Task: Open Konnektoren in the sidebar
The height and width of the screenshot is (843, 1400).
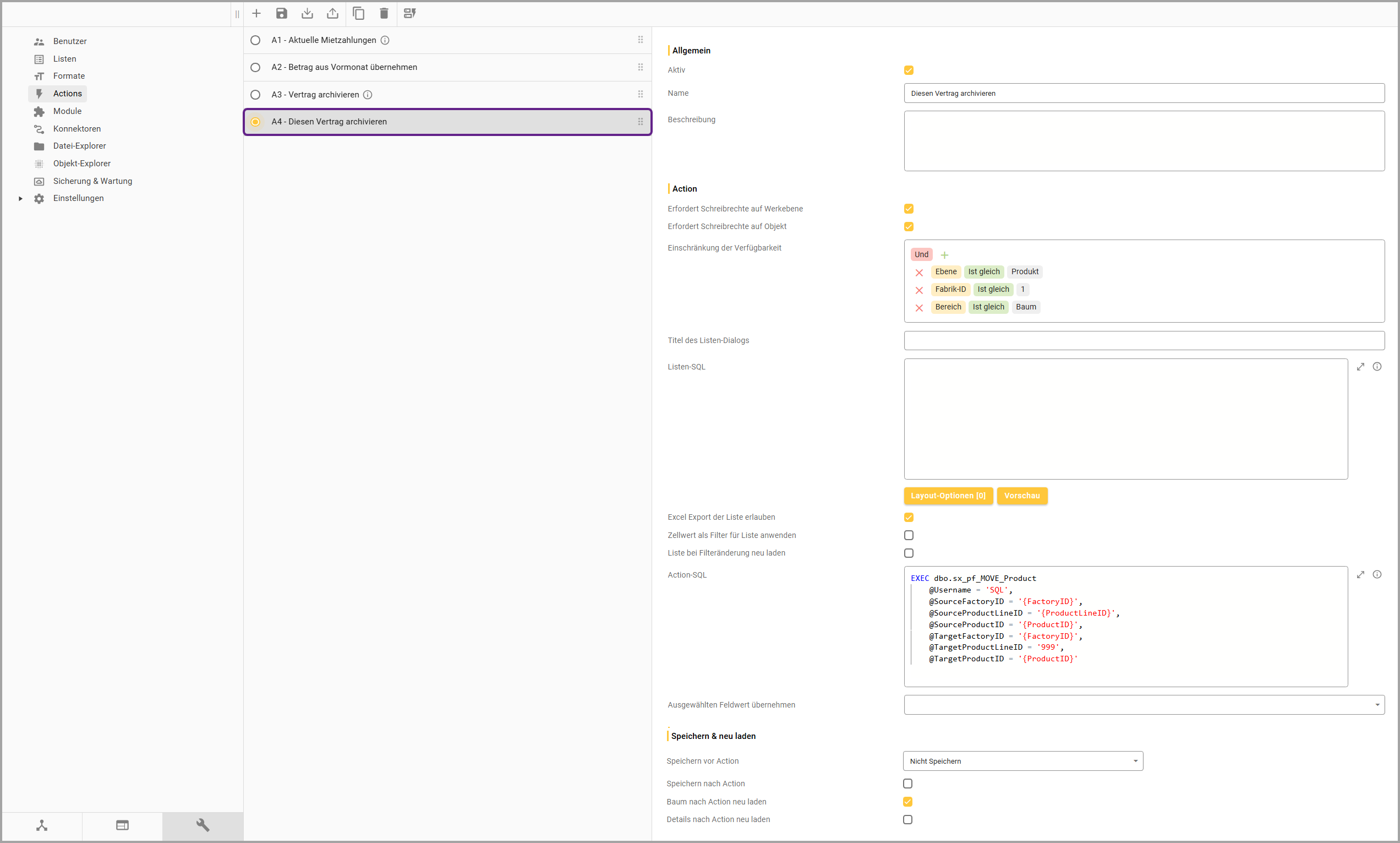Action: [76, 129]
